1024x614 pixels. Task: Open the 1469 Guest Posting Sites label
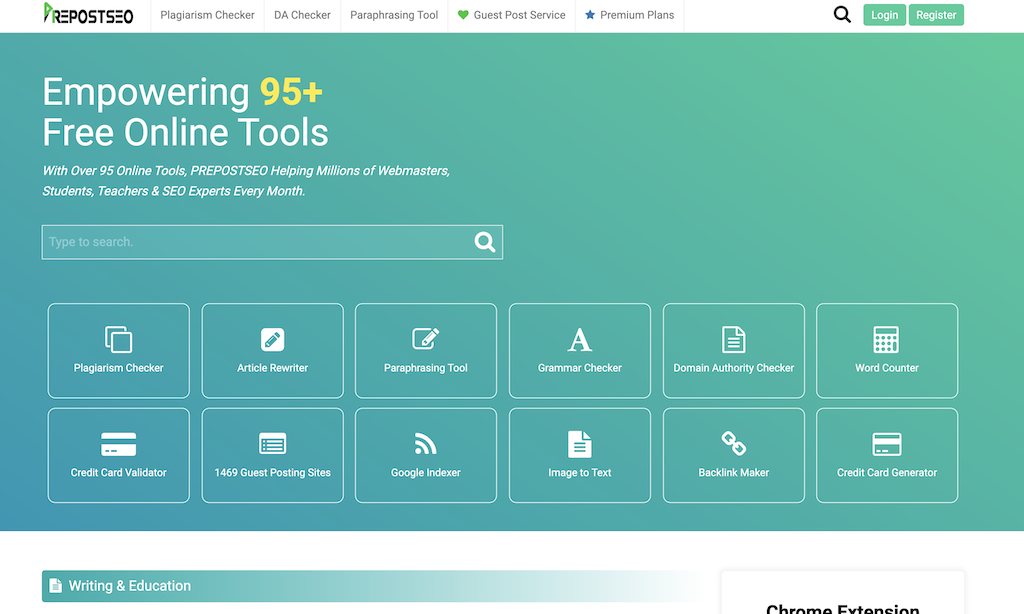[272, 472]
